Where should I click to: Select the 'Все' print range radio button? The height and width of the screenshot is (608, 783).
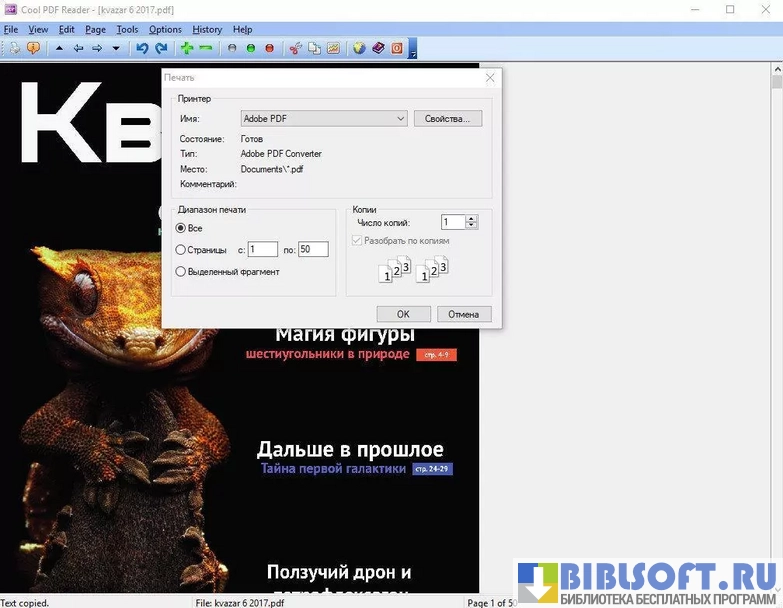(x=181, y=229)
